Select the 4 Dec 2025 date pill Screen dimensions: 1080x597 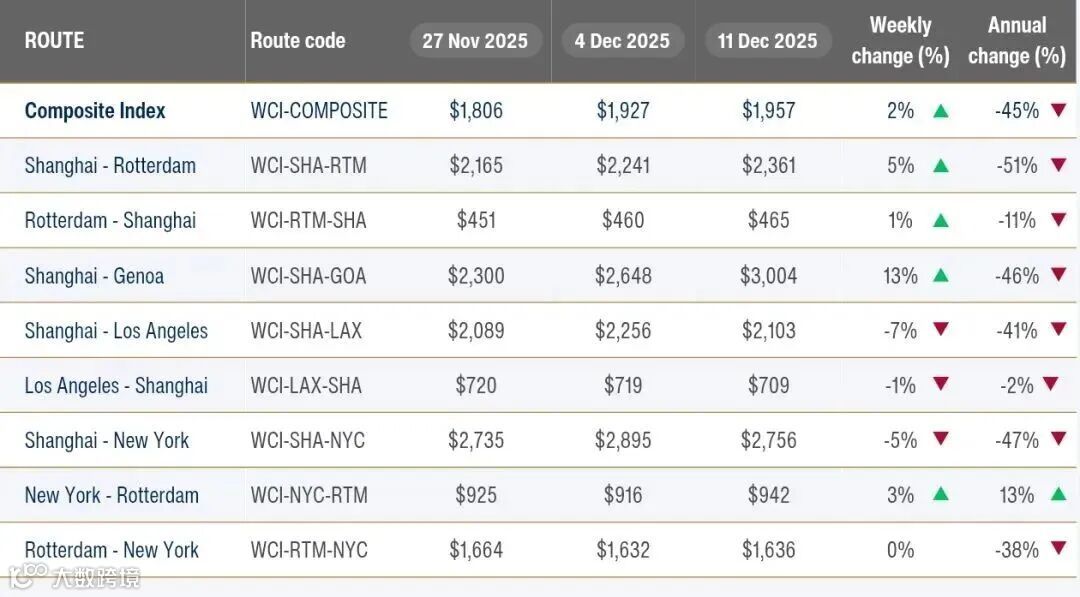tap(622, 41)
